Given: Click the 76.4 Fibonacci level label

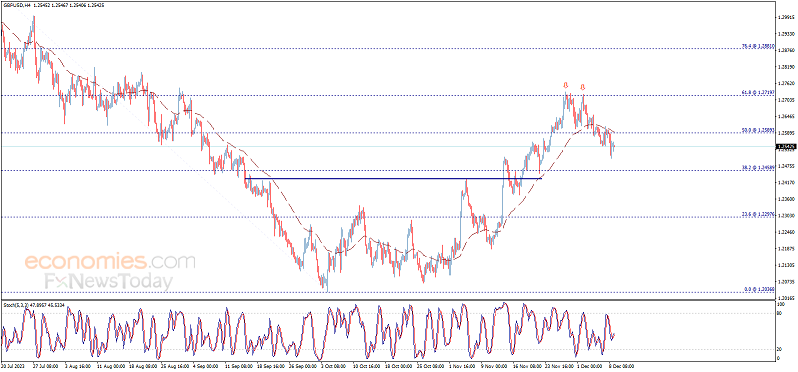Looking at the screenshot, I should (758, 46).
